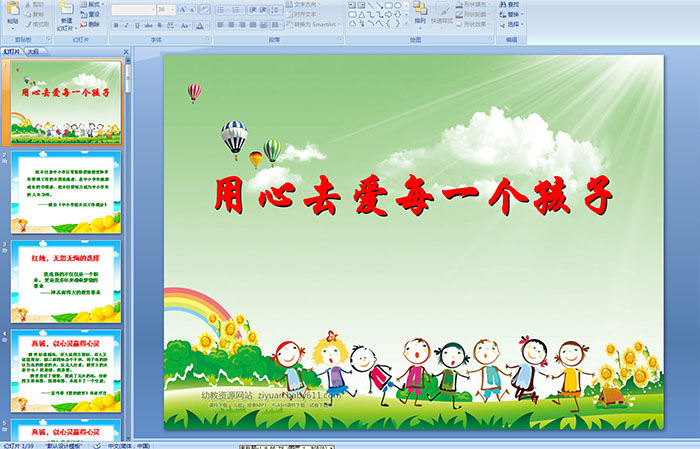
Task: Select the Isosceles Triangle shape
Action: 361,14
